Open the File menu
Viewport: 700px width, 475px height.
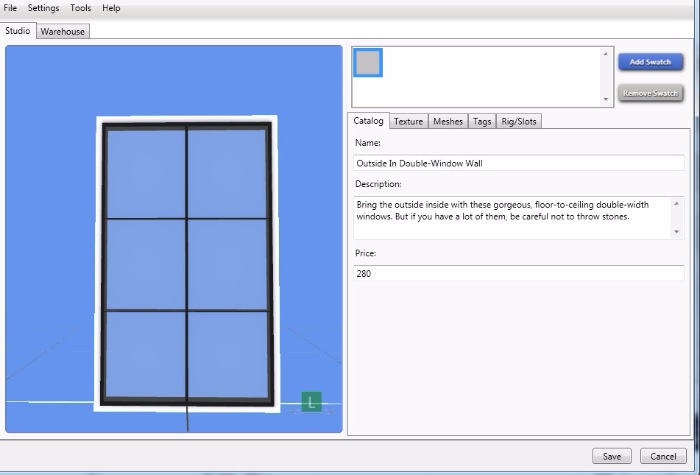10,8
